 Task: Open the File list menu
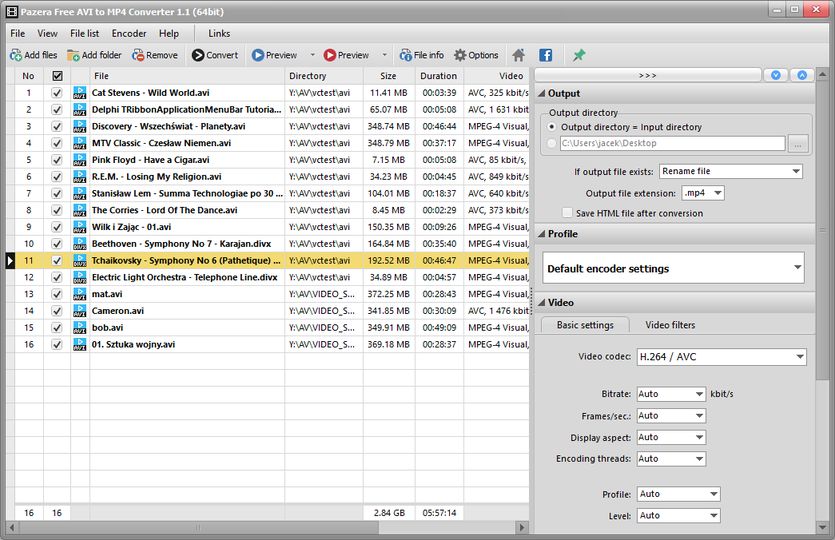85,34
